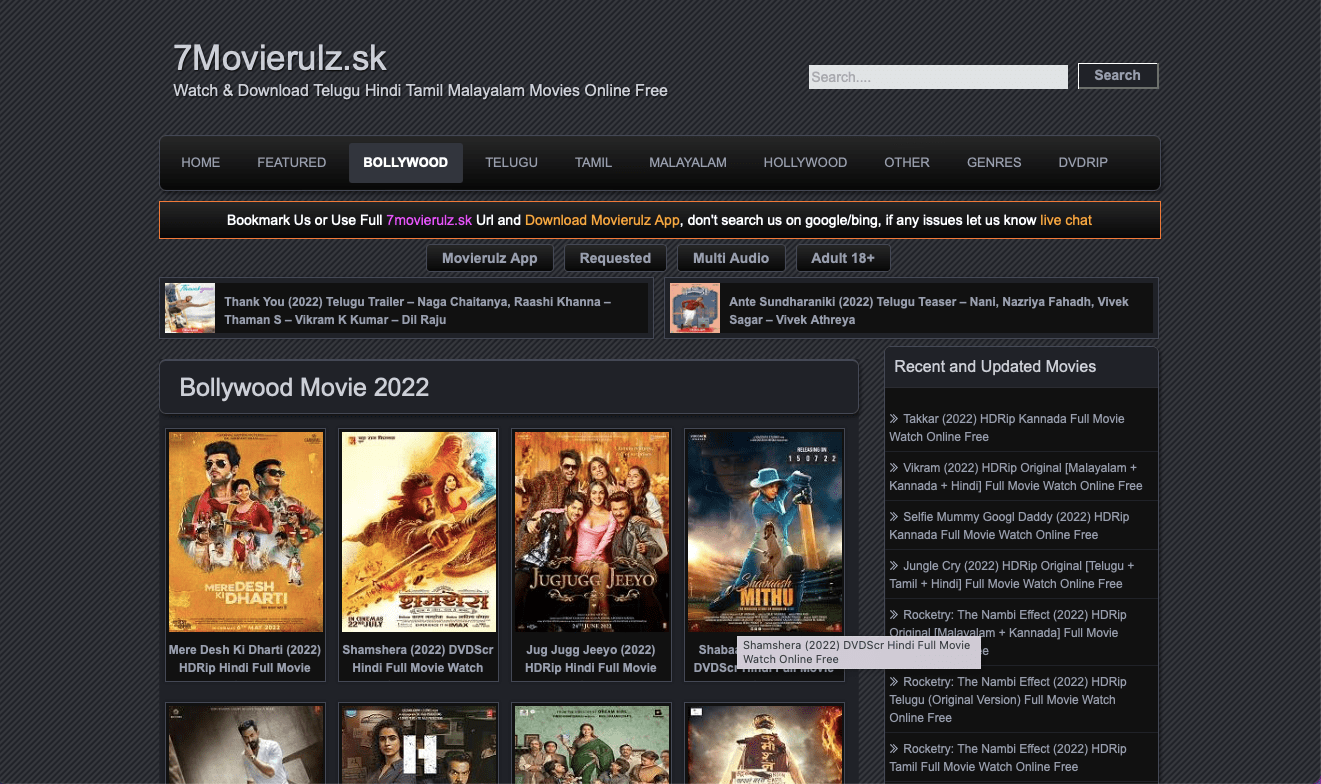Open the TAMIL menu item

click(593, 162)
